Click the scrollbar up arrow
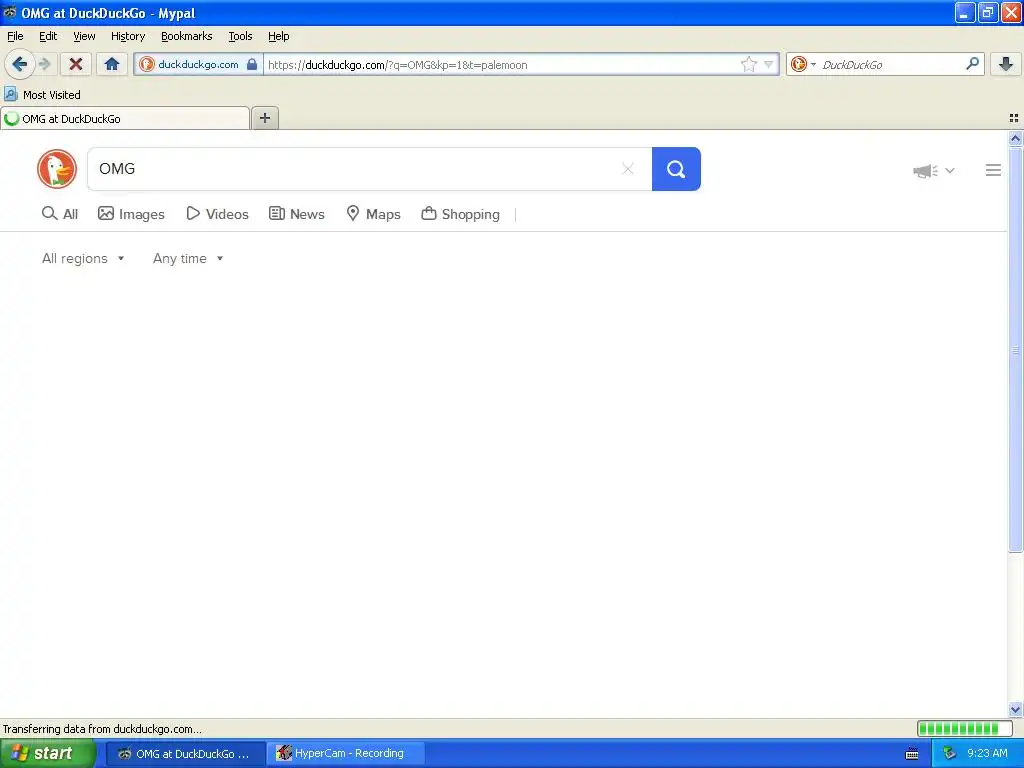Image resolution: width=1024 pixels, height=768 pixels. tap(1015, 138)
